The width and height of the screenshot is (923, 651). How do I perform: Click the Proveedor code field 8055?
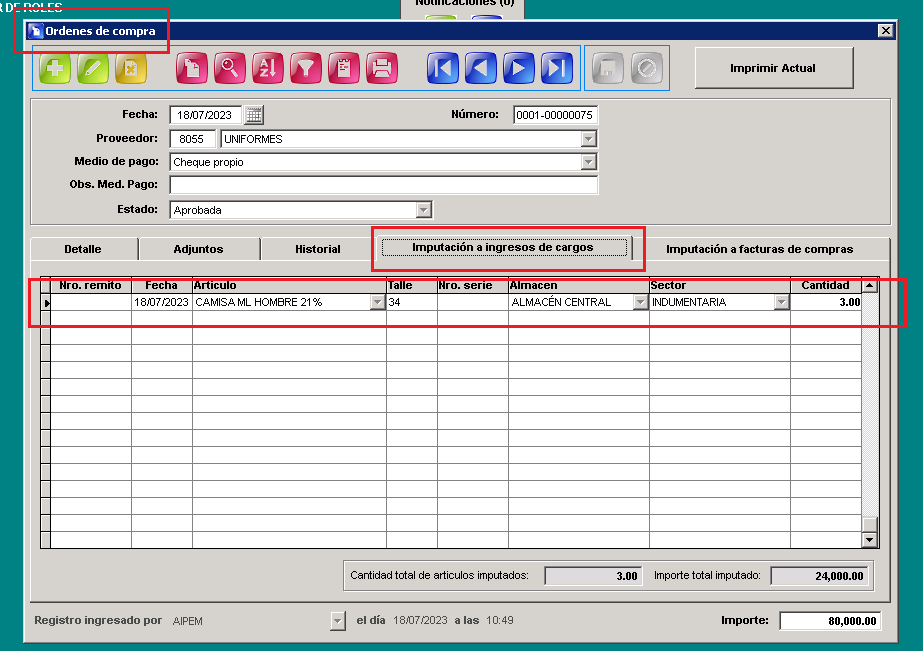[192, 139]
